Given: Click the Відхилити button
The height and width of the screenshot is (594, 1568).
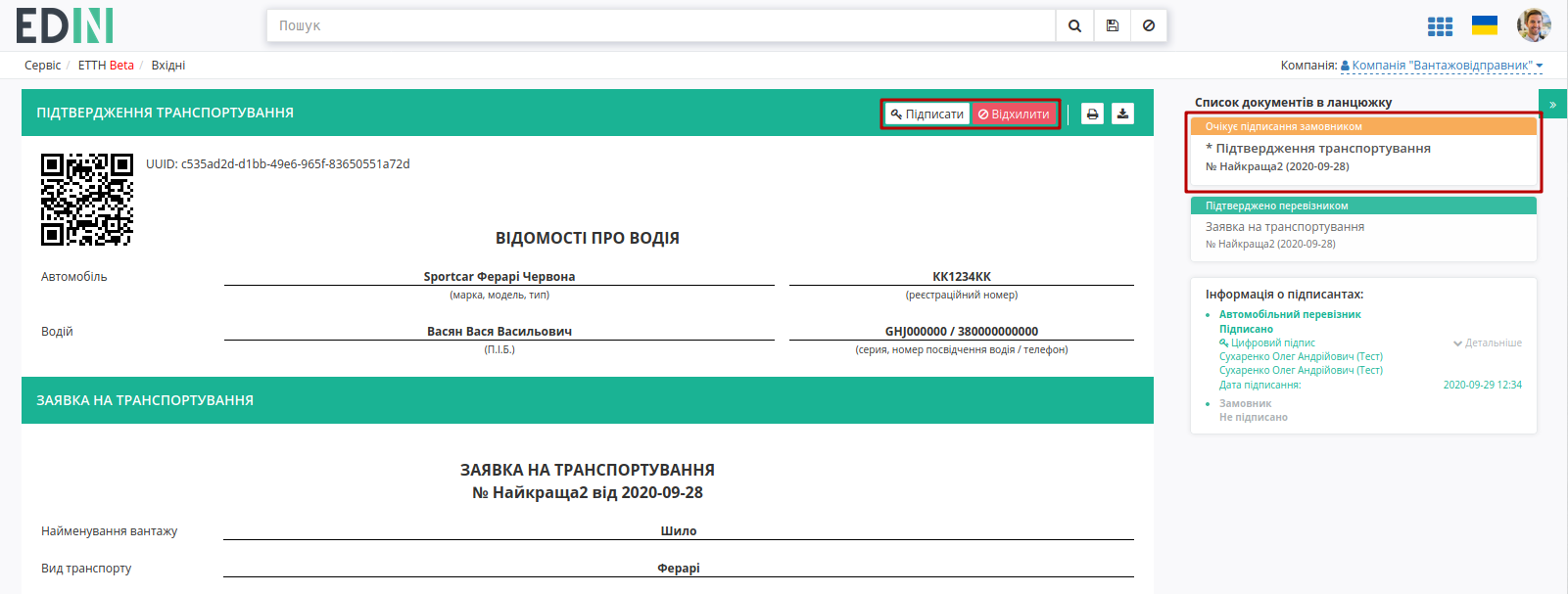Looking at the screenshot, I should point(1014,114).
